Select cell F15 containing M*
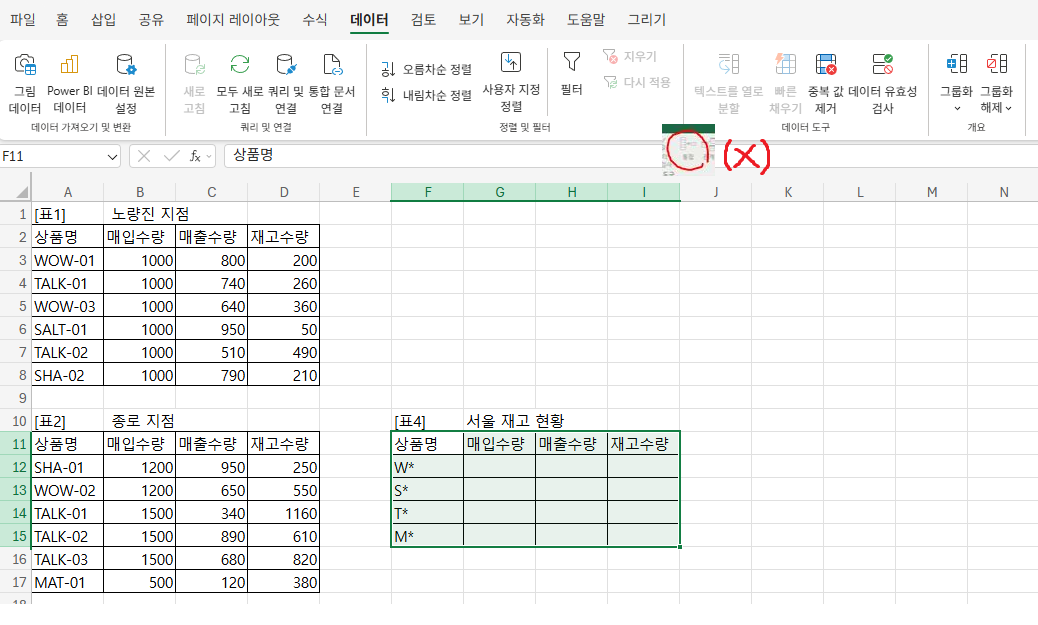 pyautogui.click(x=428, y=536)
